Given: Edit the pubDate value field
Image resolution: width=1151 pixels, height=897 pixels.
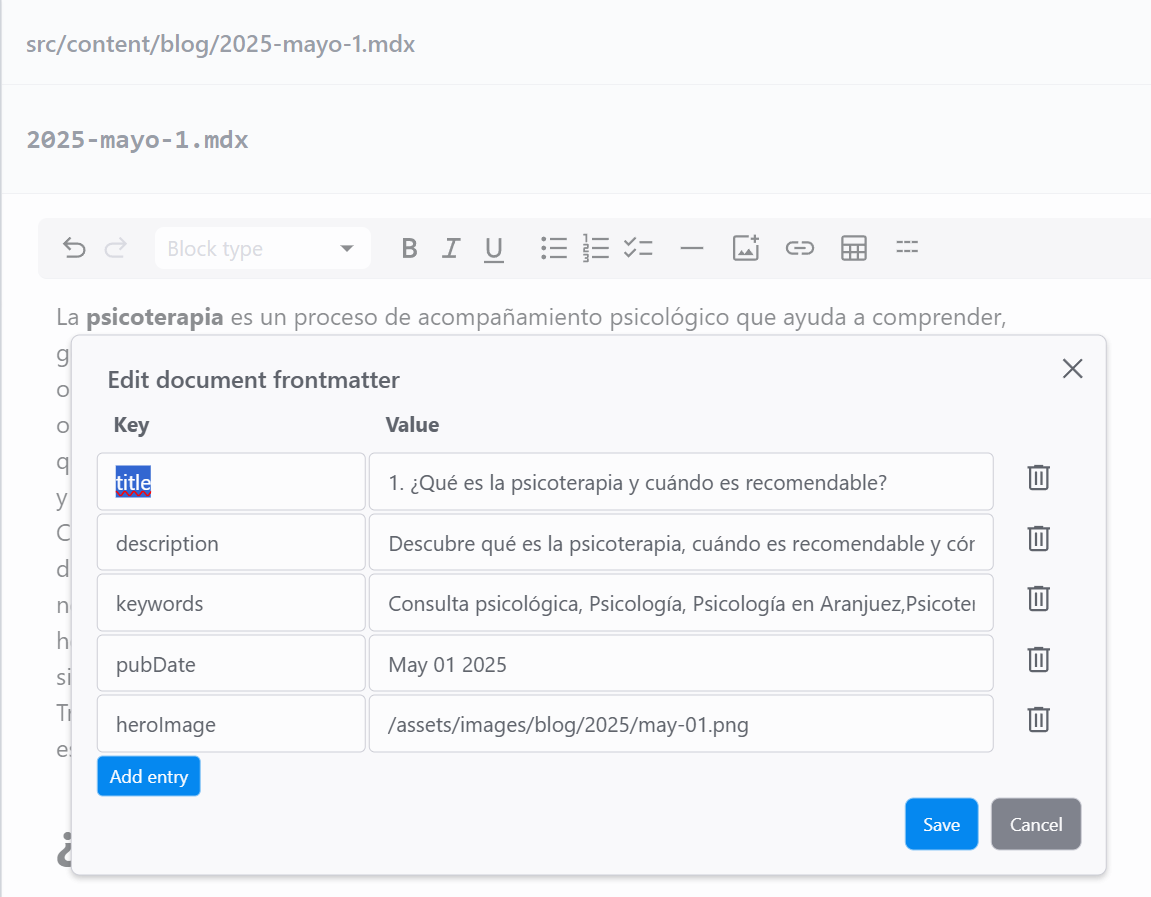Looking at the screenshot, I should 681,663.
